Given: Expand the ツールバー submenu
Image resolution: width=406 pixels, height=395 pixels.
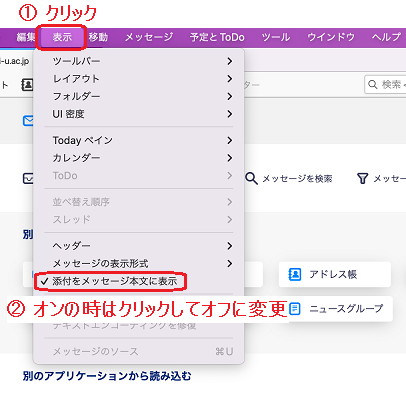Looking at the screenshot, I should tap(139, 61).
